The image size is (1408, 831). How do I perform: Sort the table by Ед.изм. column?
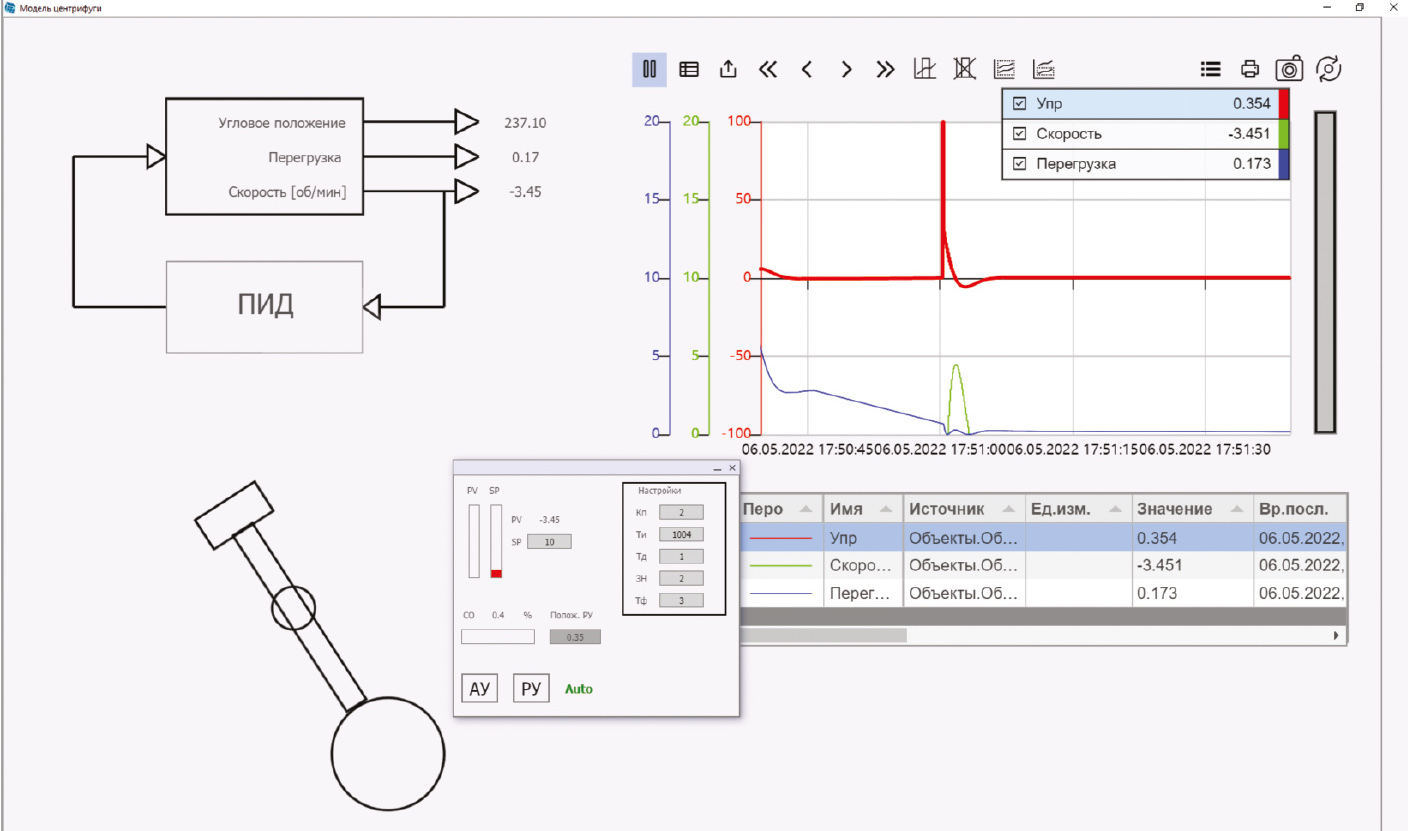[x=1078, y=509]
